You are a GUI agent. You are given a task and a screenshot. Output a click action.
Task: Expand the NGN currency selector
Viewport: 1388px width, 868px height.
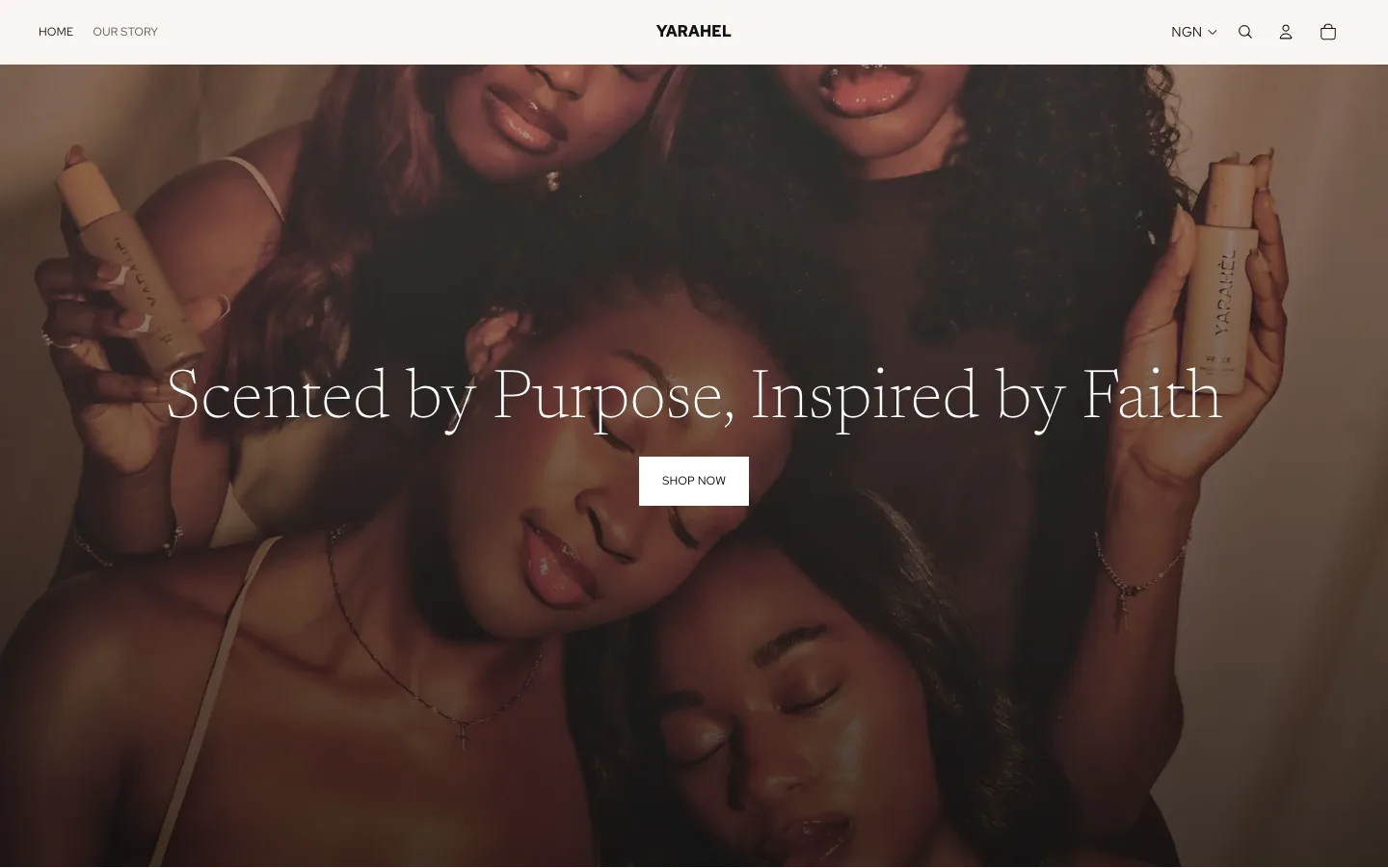click(1193, 32)
